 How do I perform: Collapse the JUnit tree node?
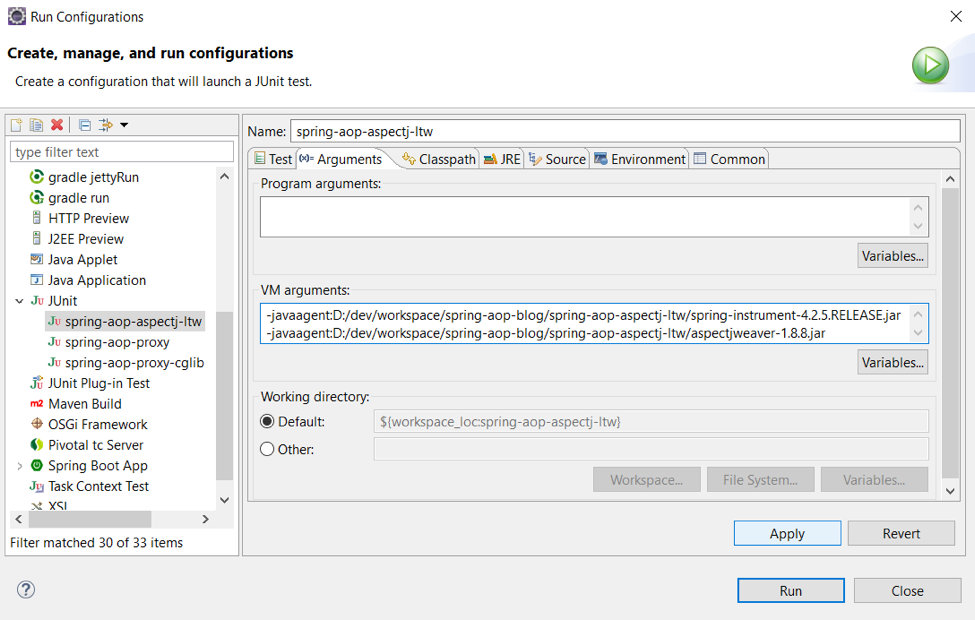[x=19, y=301]
